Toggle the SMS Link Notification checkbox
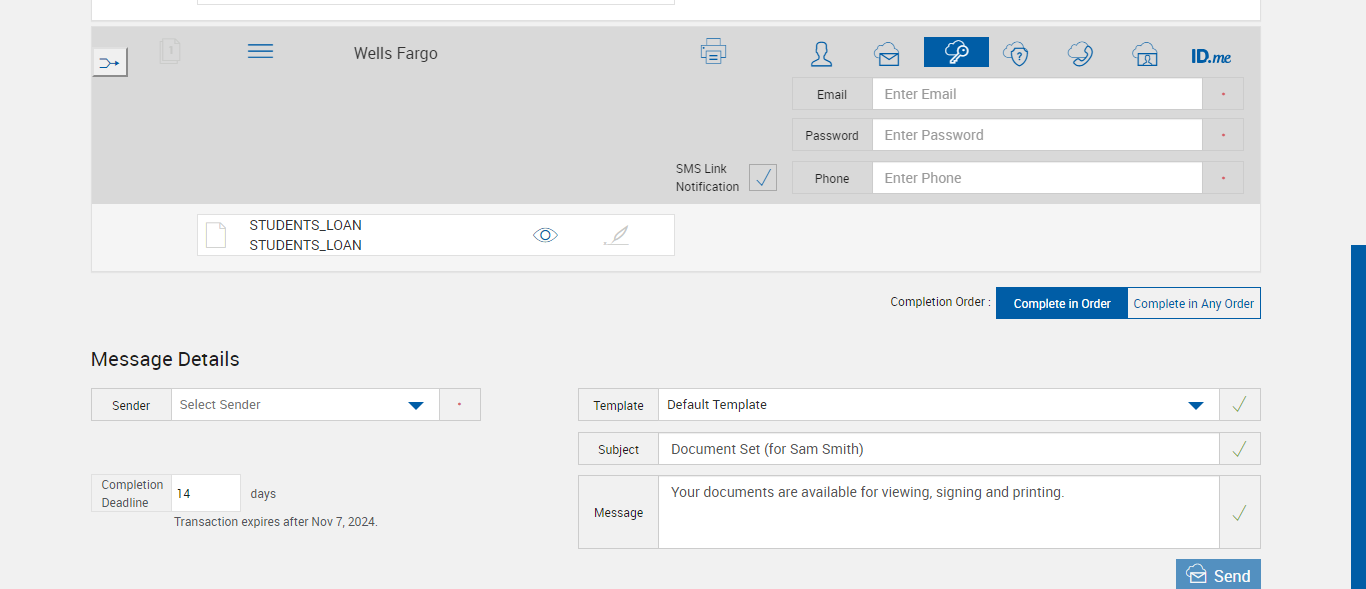Viewport: 1366px width, 589px height. point(763,178)
